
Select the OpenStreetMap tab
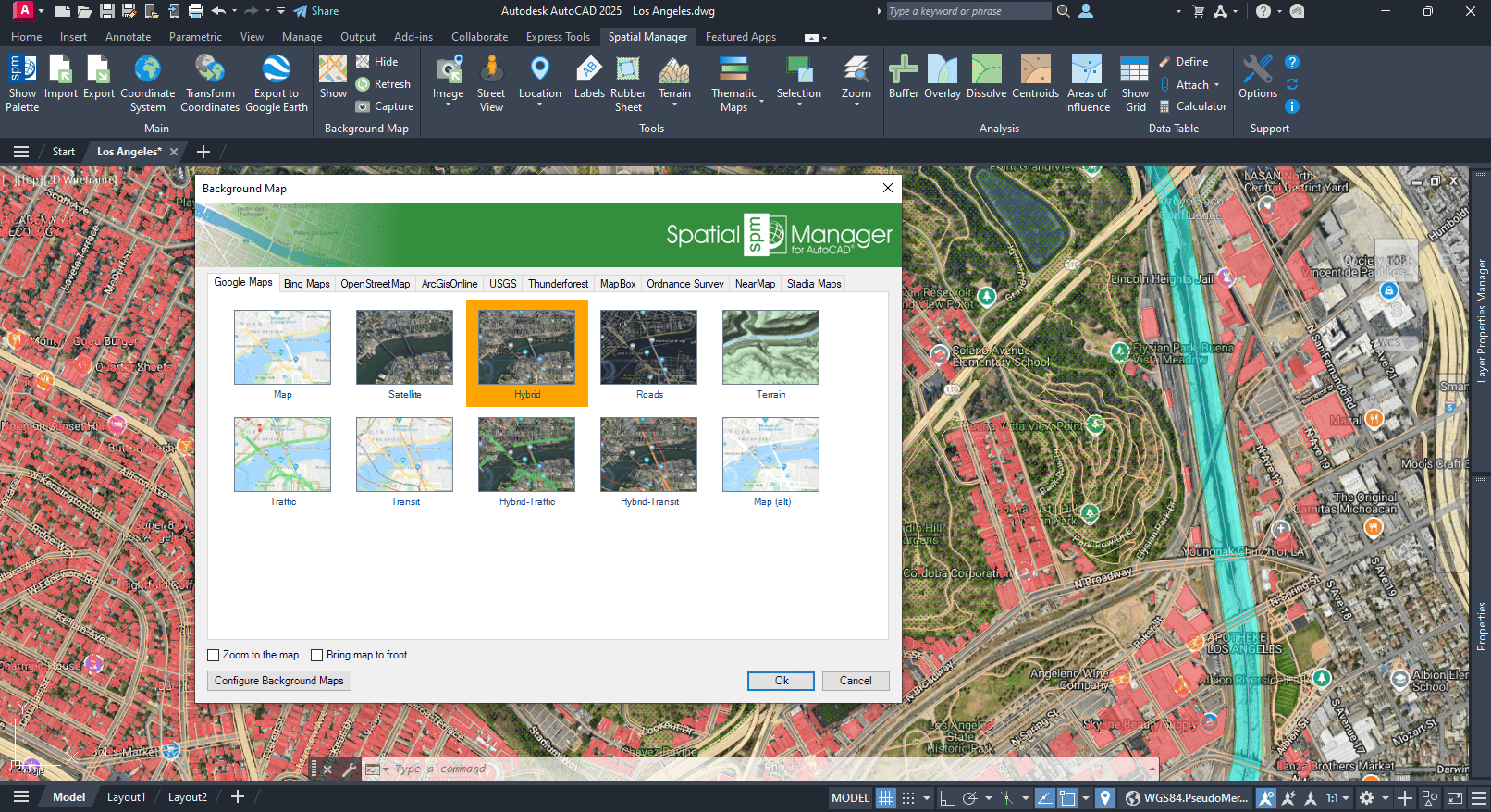(375, 284)
